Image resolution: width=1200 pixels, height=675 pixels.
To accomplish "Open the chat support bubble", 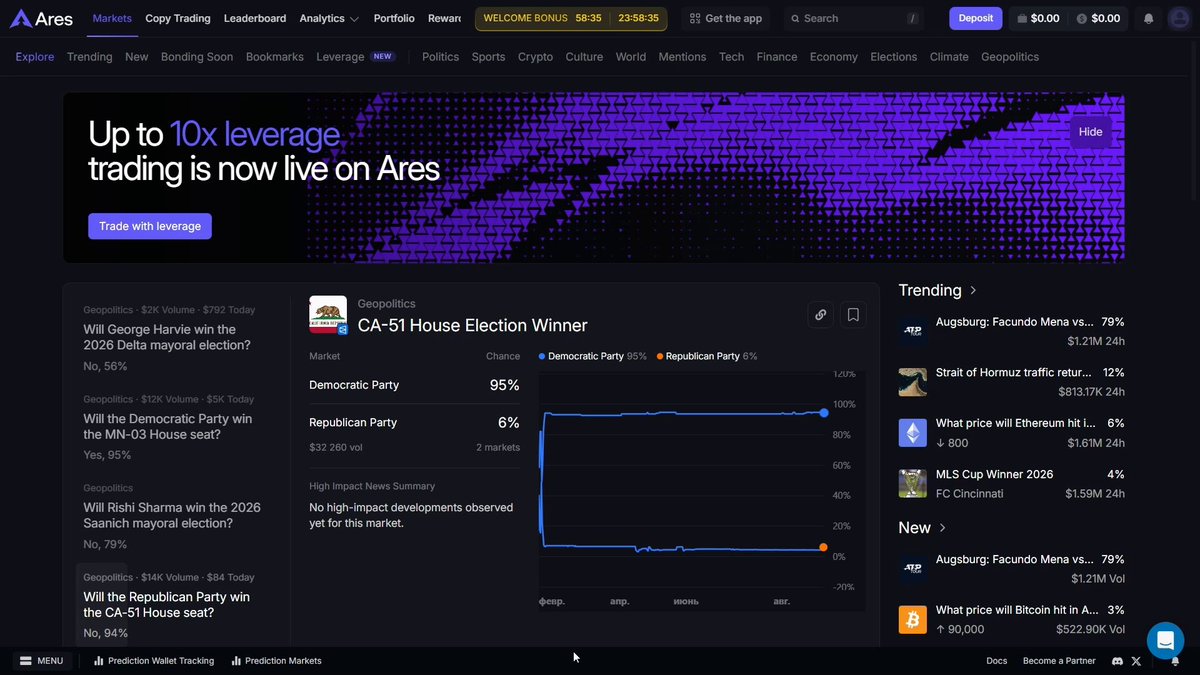I will [x=1165, y=640].
